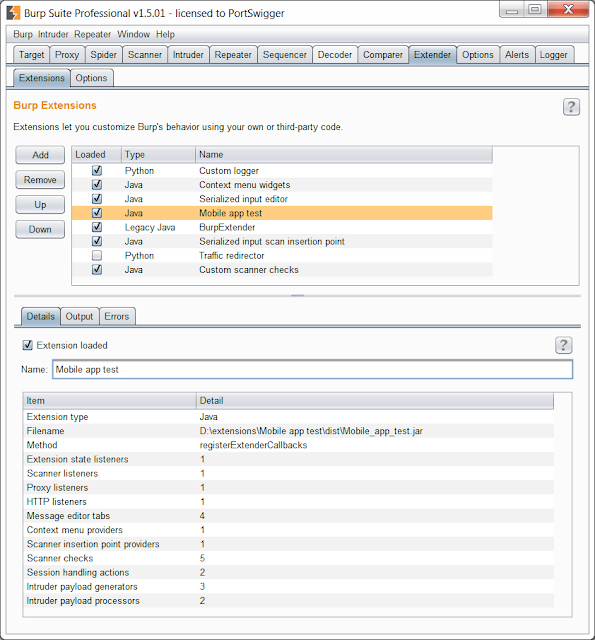This screenshot has width=595, height=640.
Task: Uncheck the Extension loaded checkbox in Details
Action: tap(27, 345)
